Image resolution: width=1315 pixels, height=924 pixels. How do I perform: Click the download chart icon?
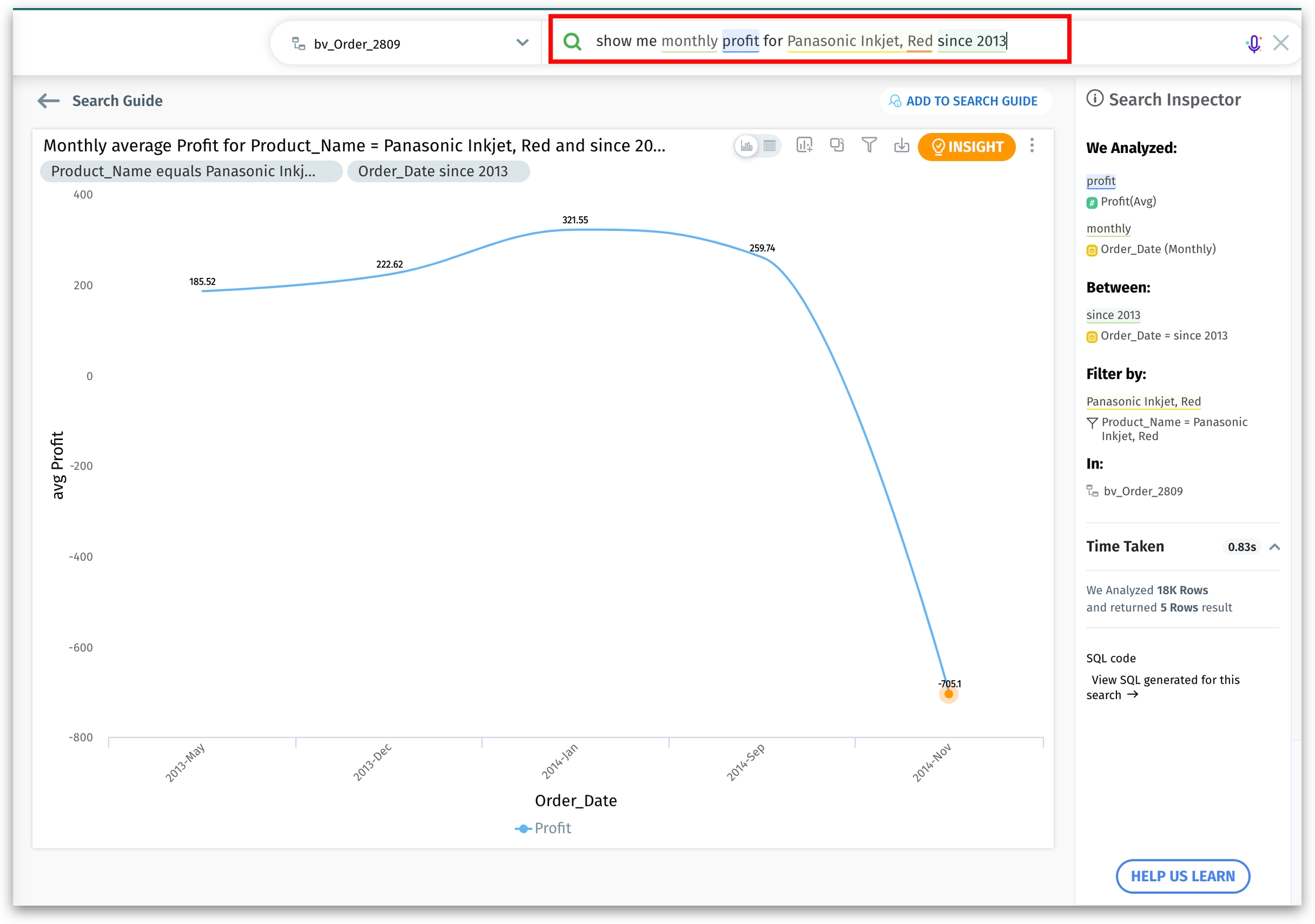[x=901, y=146]
